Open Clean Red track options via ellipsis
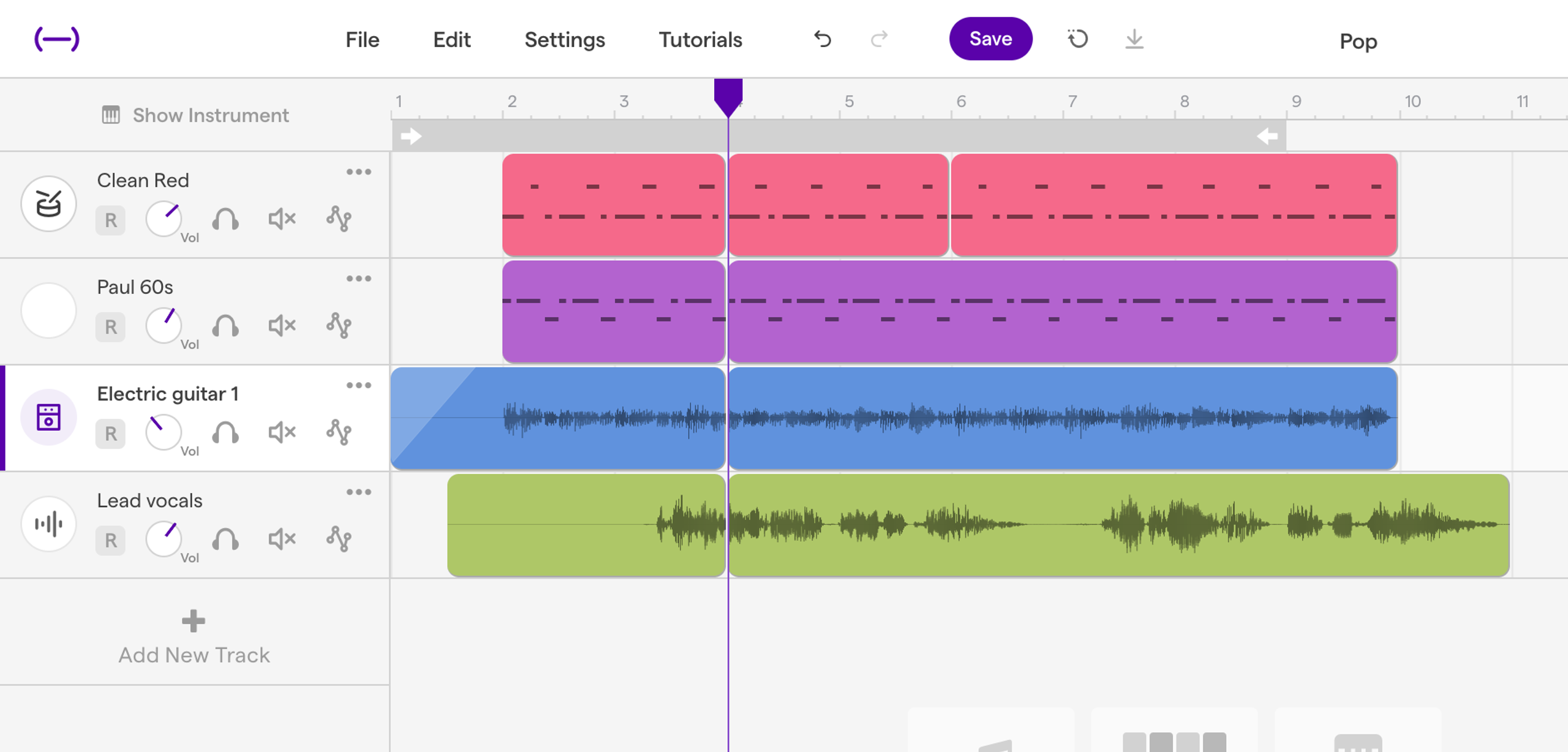The width and height of the screenshot is (1568, 752). click(x=360, y=171)
